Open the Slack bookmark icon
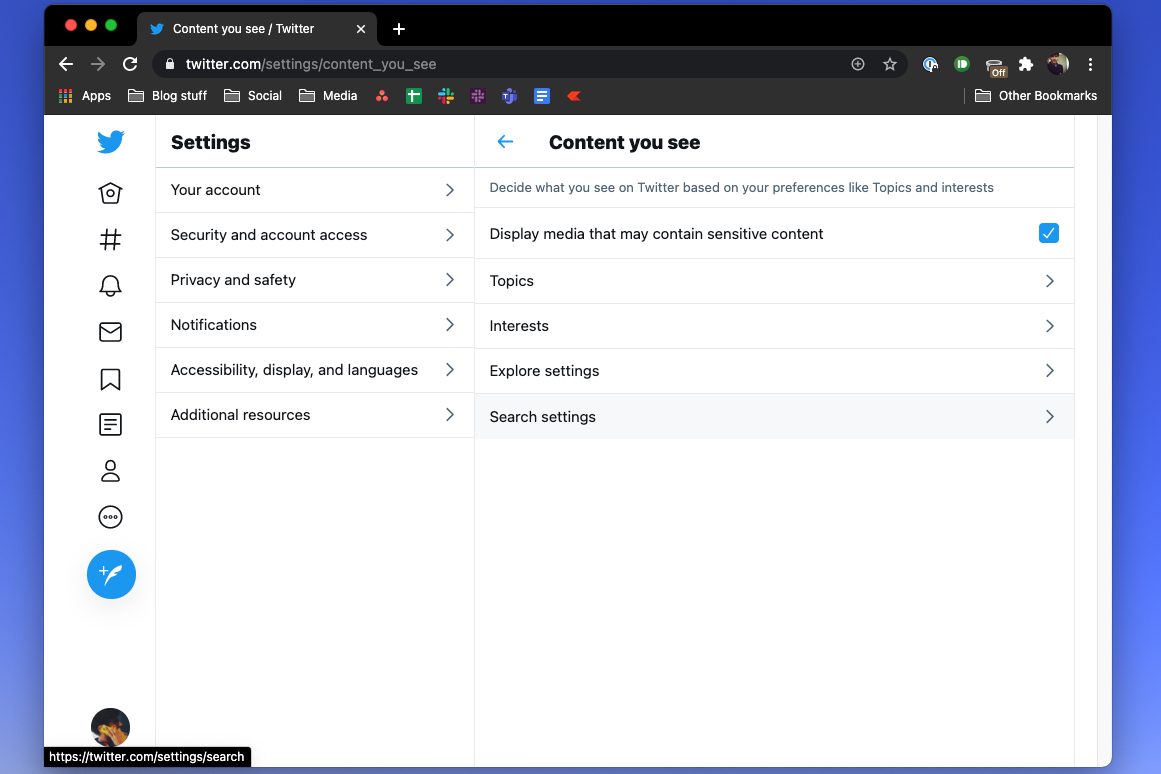The width and height of the screenshot is (1161, 774). coord(446,96)
